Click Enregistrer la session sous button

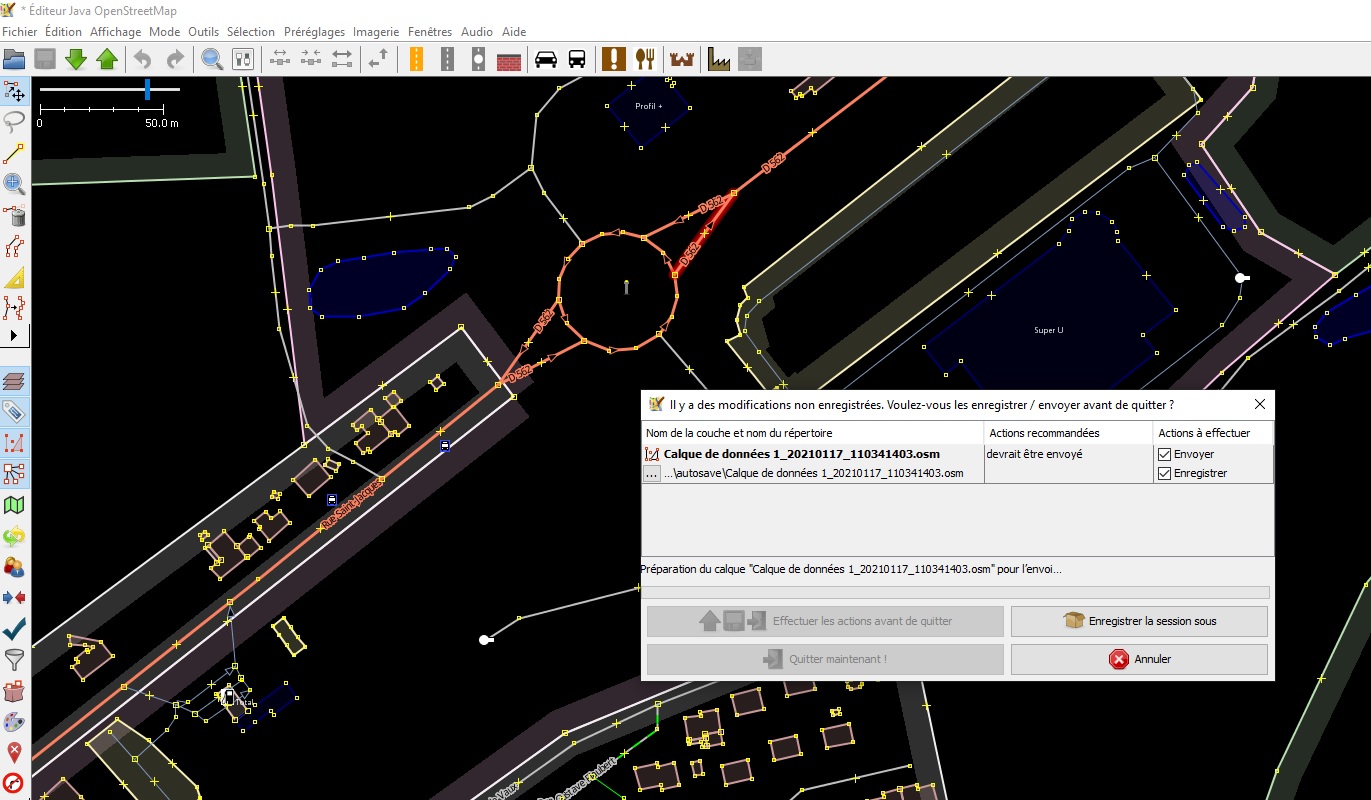(1139, 621)
